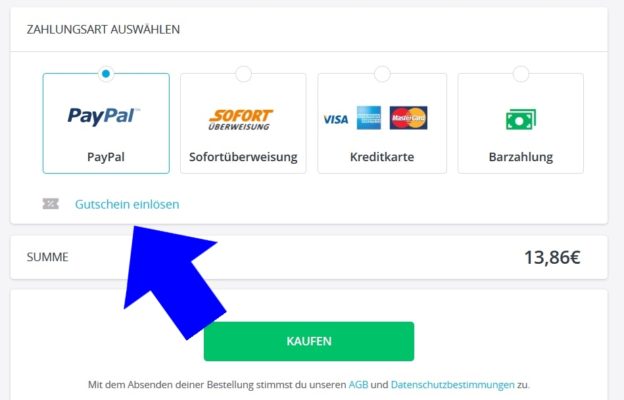Open the Datenschutzbestimmungen link
Image resolution: width=624 pixels, height=400 pixels.
click(452, 385)
